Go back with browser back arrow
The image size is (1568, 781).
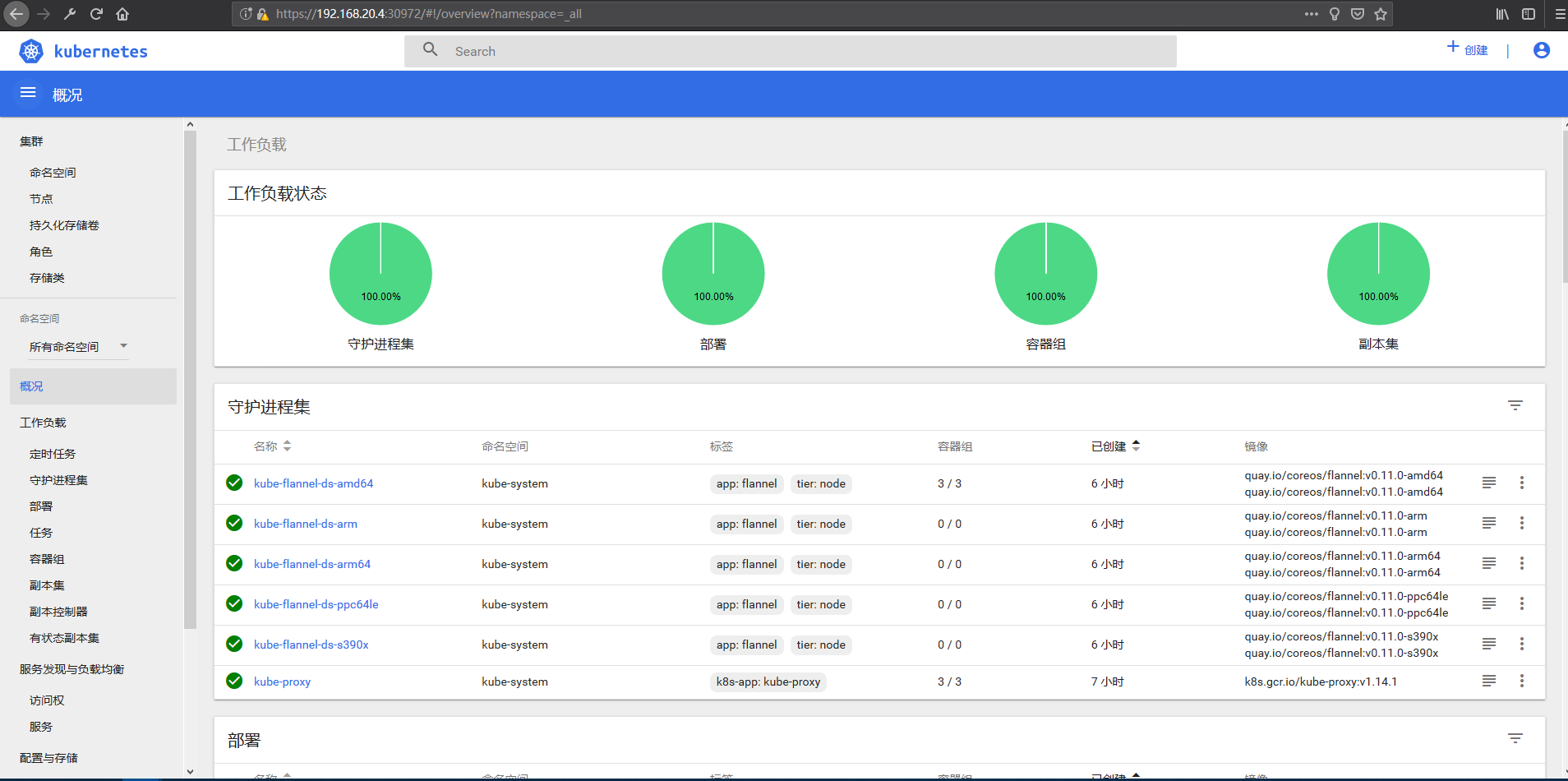pos(16,14)
